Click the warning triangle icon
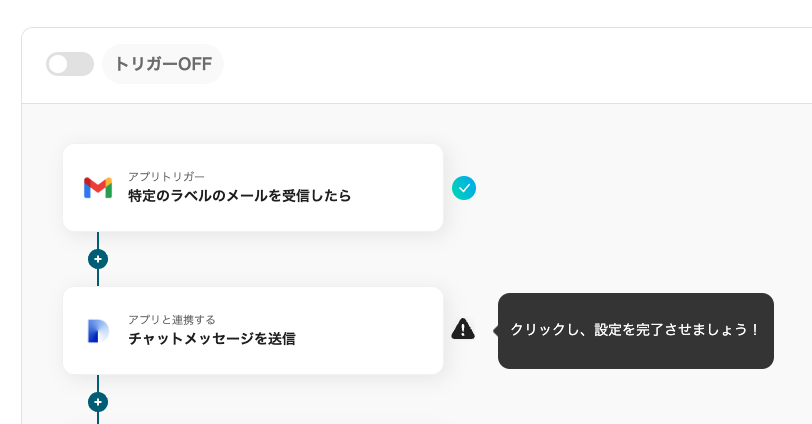The width and height of the screenshot is (812, 424). [x=463, y=329]
